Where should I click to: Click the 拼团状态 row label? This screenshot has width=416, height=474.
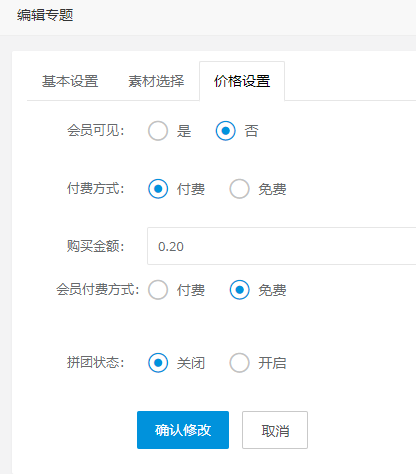tap(95, 362)
